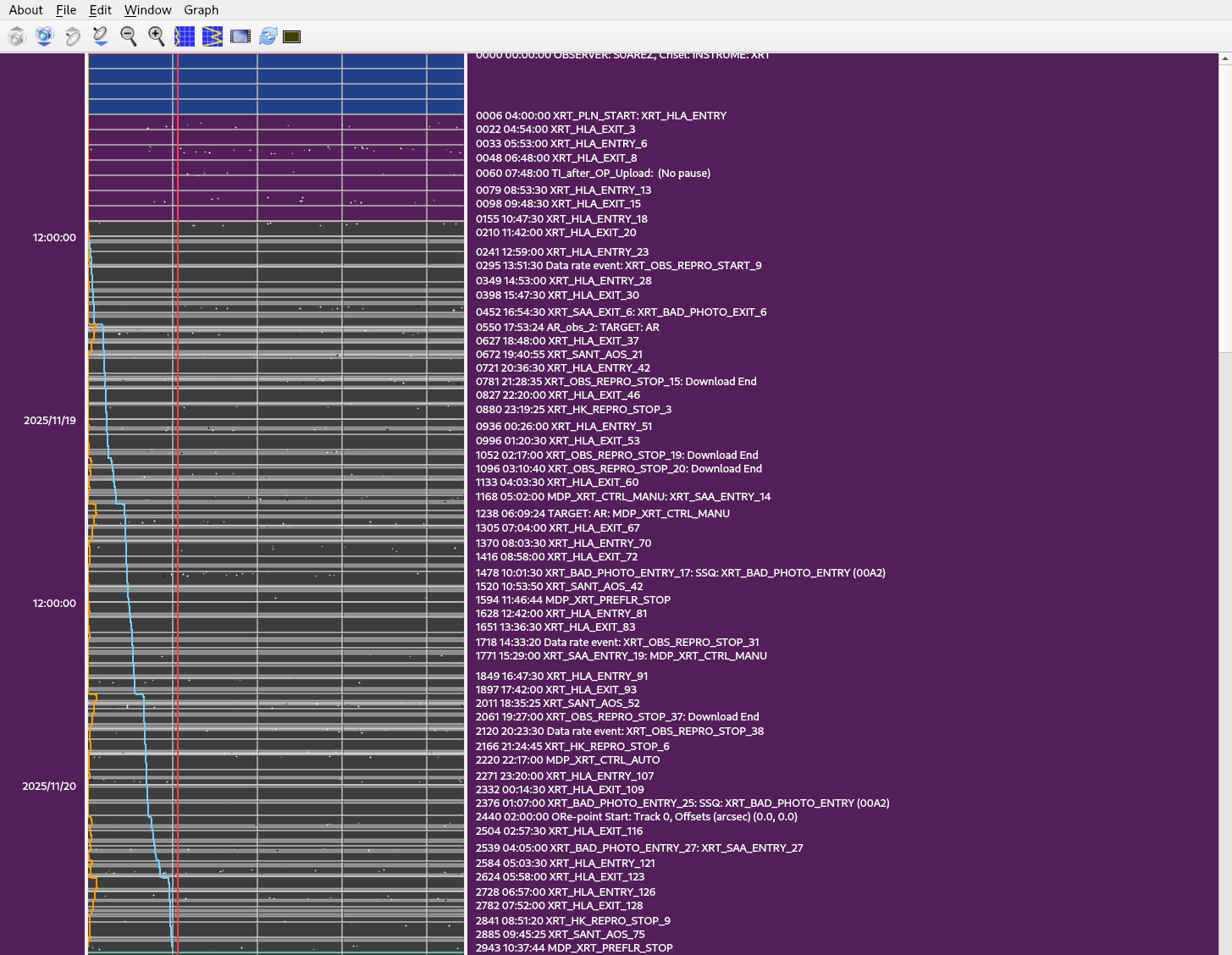
Task: Click the gray satellite dish up-arrow icon
Action: point(73,36)
